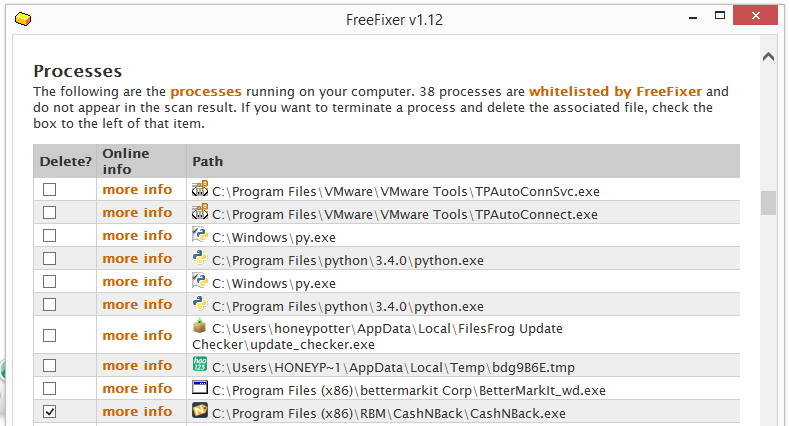Click the VMware icon beside TPAutoConnect.exe
The image size is (790, 426).
[200, 212]
